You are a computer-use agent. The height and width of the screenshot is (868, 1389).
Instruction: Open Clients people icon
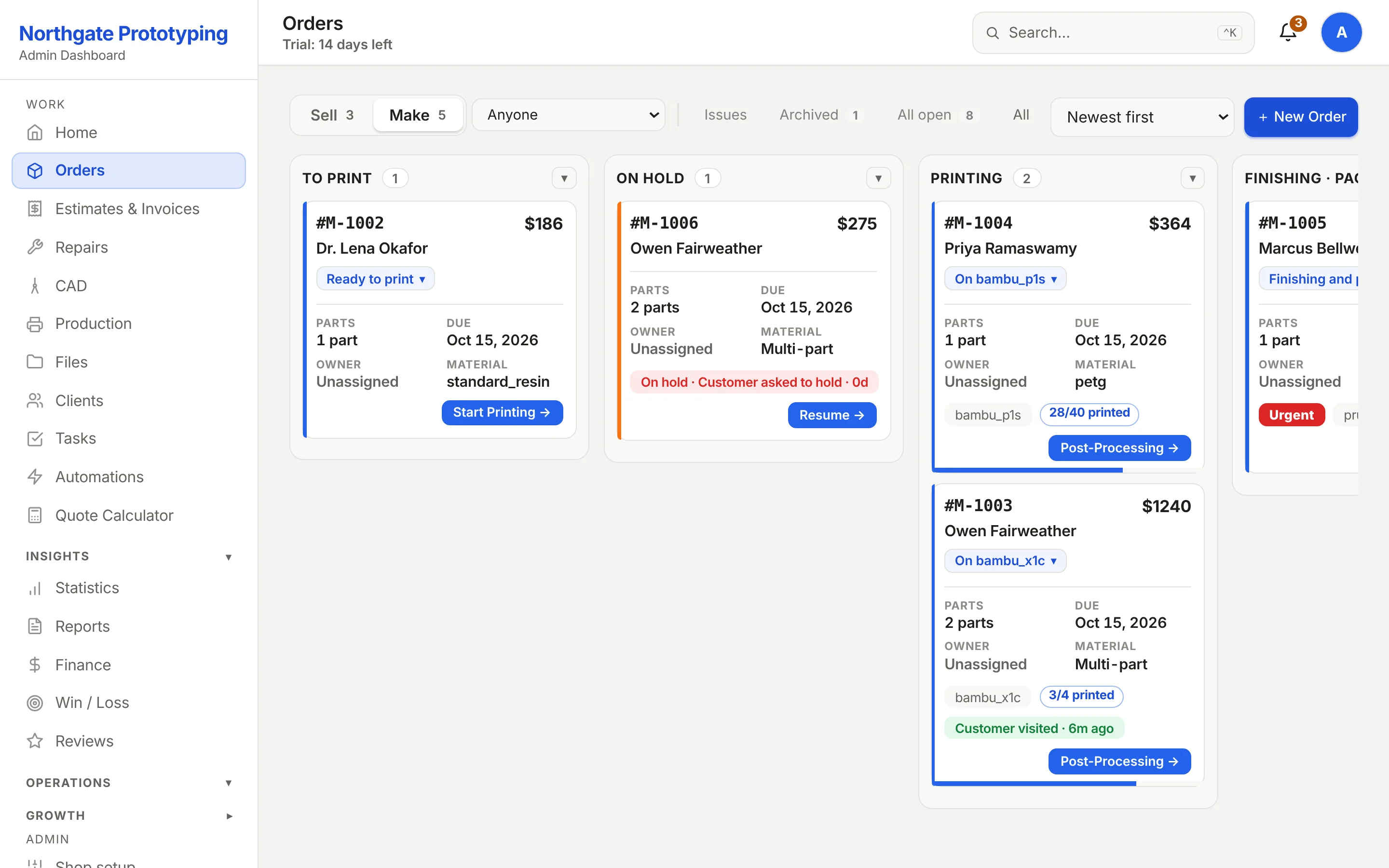[x=35, y=401]
